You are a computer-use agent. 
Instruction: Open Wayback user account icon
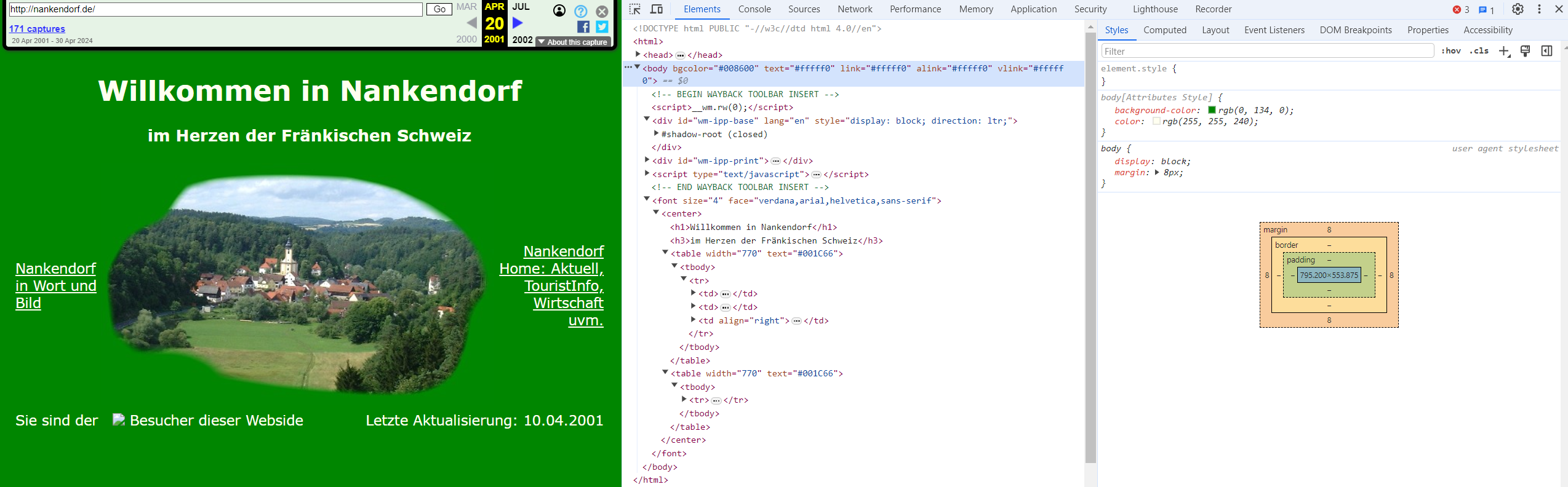click(559, 10)
